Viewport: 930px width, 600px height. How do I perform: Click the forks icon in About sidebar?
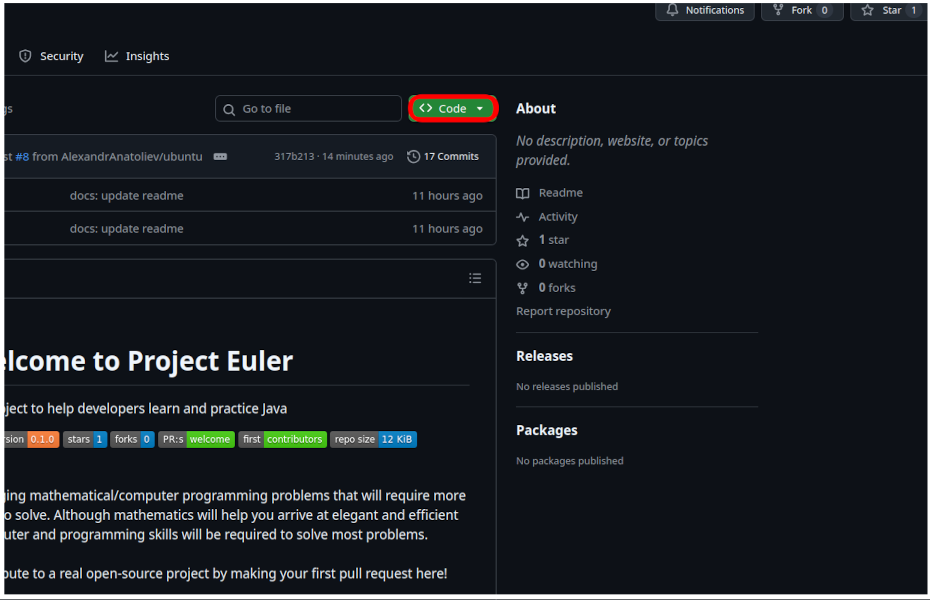[x=522, y=288]
